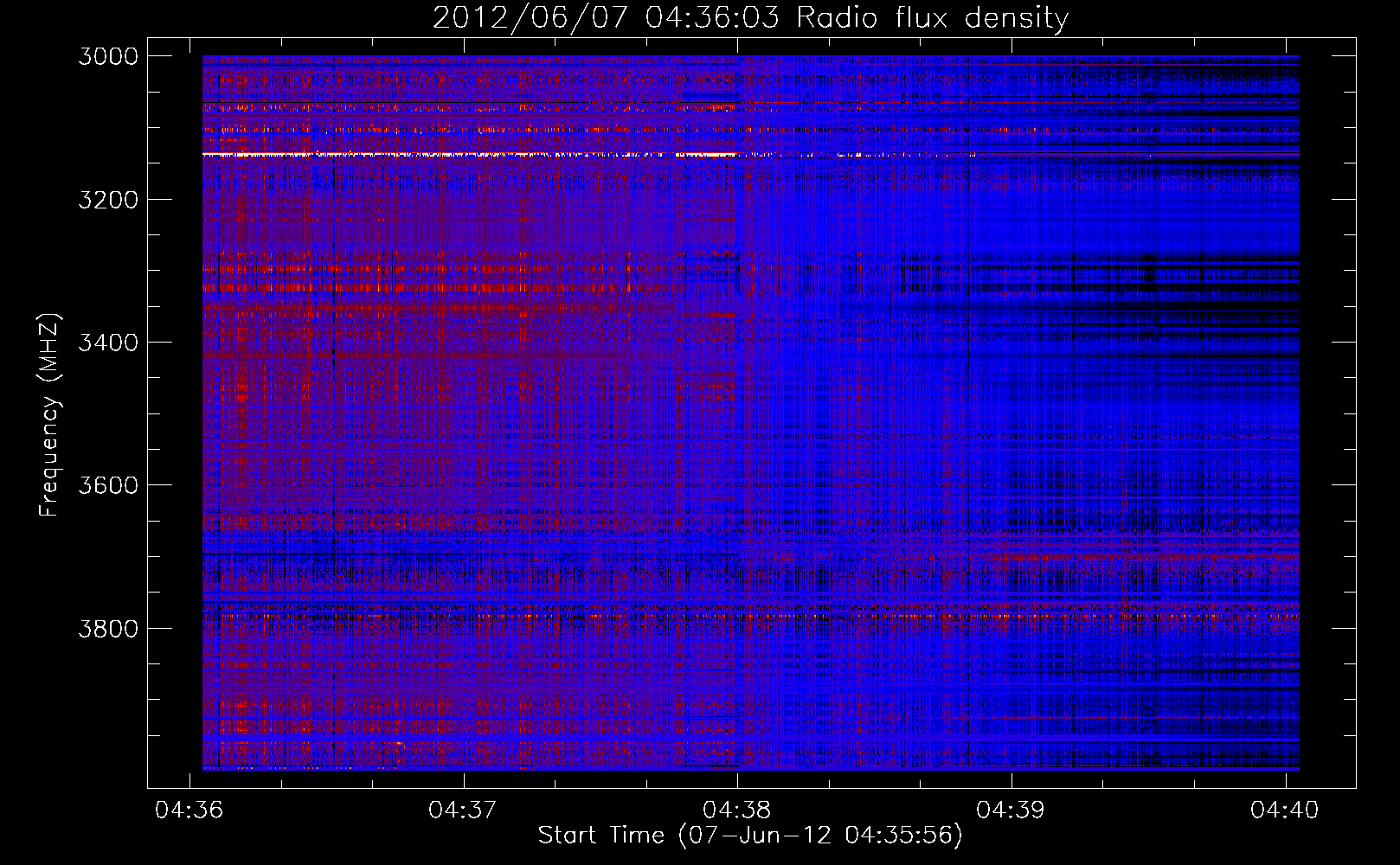Click the '3800' frequency axis label

(x=108, y=627)
